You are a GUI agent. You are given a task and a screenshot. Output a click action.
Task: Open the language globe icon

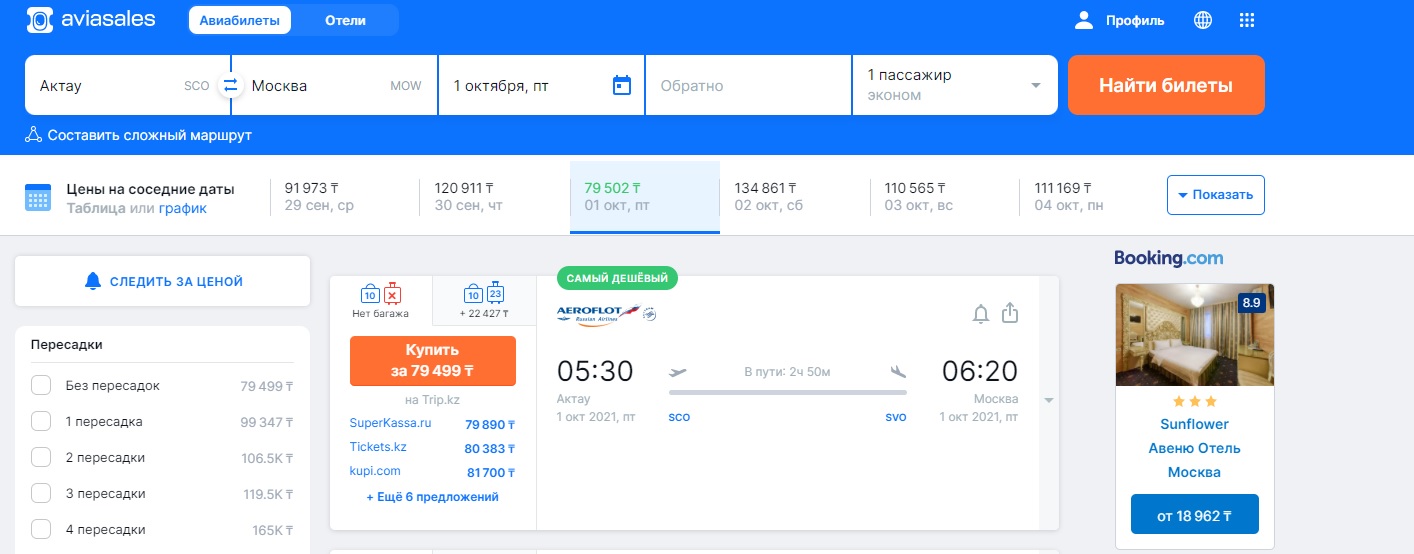[x=1203, y=20]
